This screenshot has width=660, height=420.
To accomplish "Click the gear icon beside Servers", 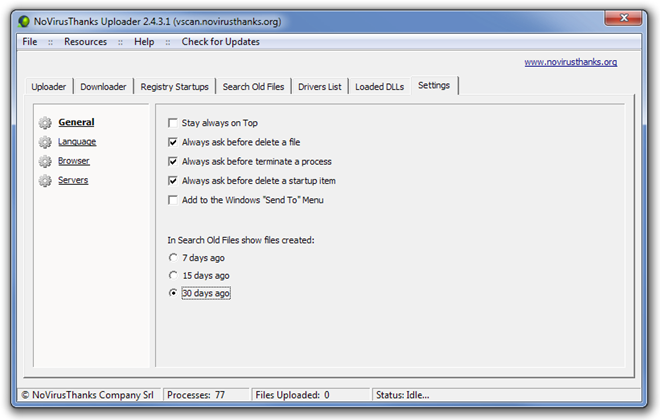I will coord(45,181).
